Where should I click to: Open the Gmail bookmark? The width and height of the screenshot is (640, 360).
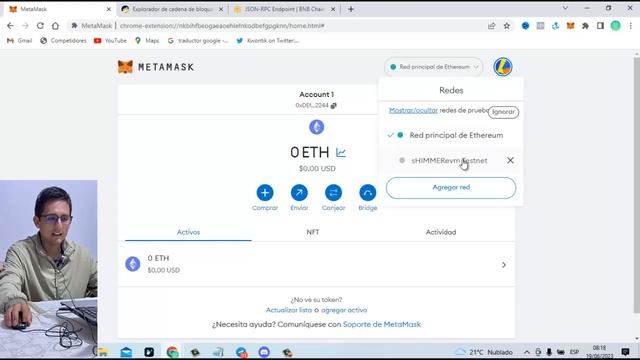click(20, 40)
